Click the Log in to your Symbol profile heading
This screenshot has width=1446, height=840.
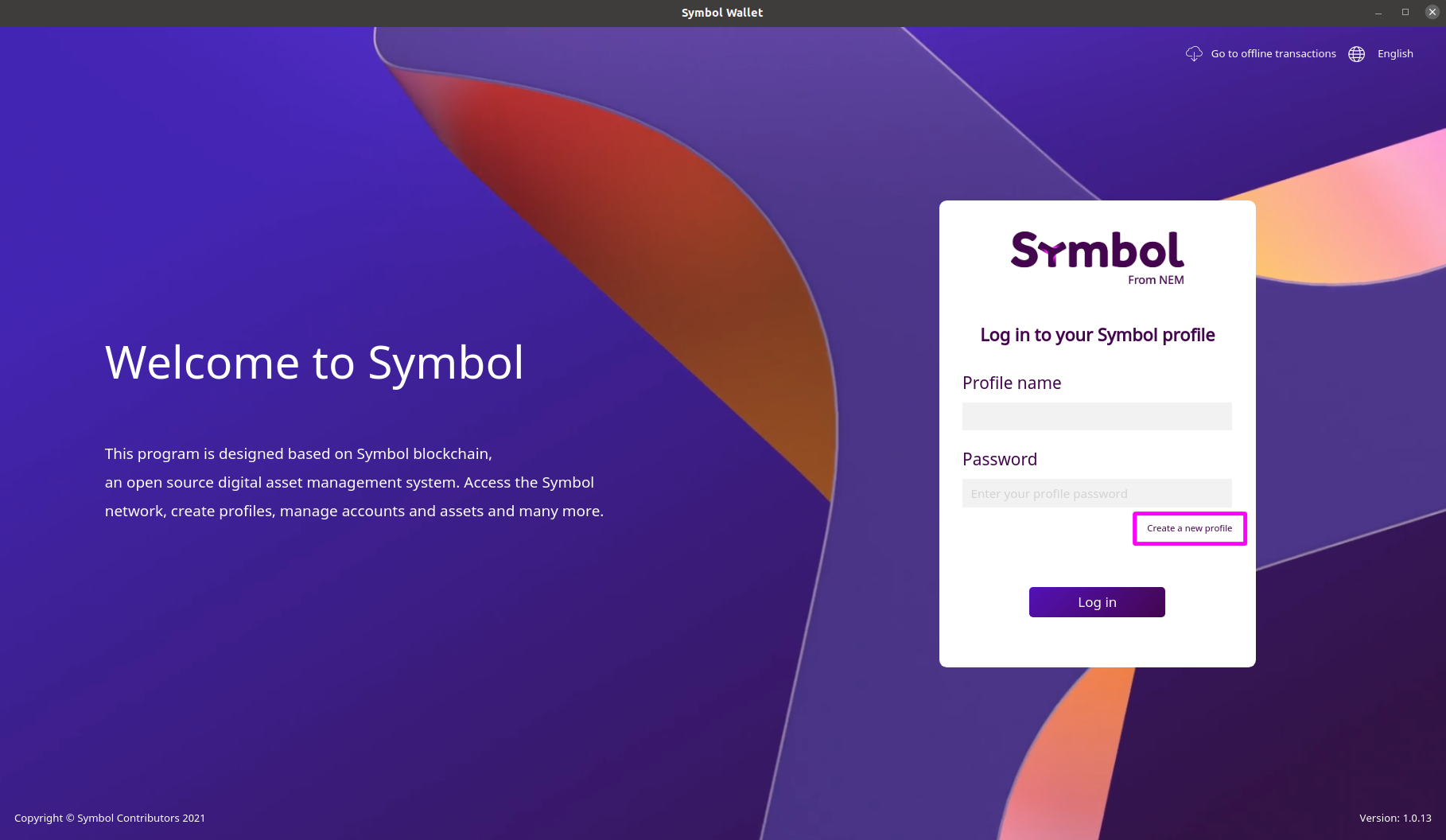1097,335
